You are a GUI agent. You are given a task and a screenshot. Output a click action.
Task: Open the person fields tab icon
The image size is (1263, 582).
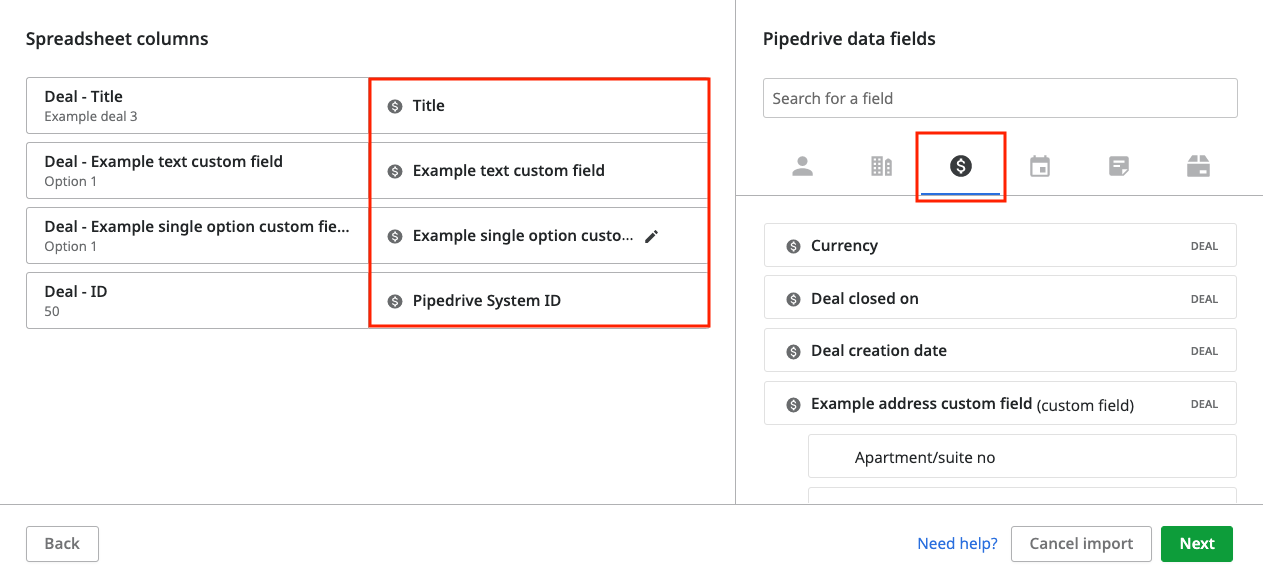(x=802, y=167)
